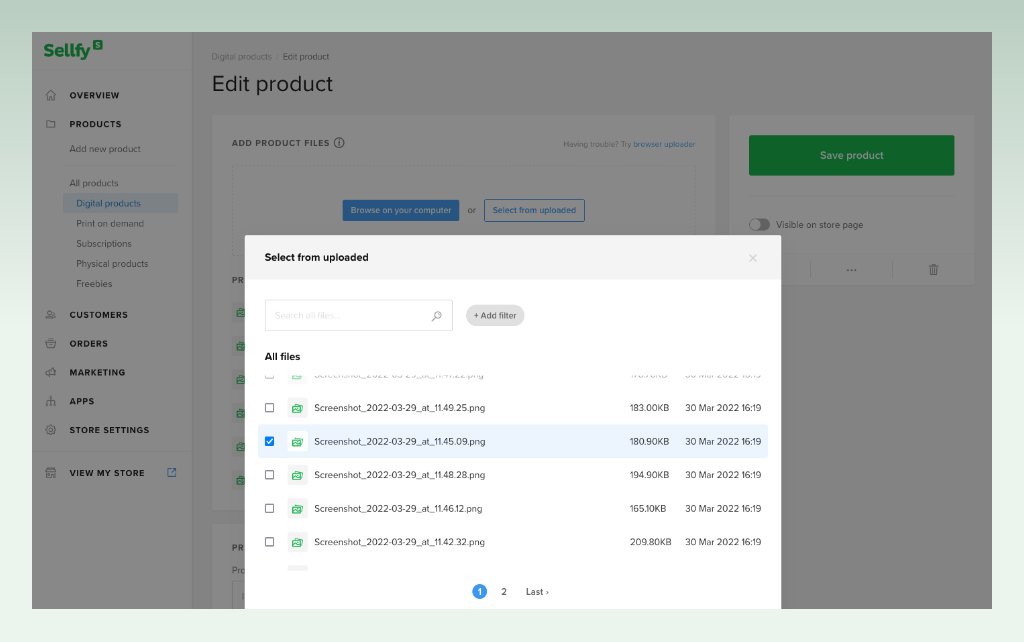
Task: Check the box for Screenshot_2022-03-29_at_11.48.28.png
Action: (x=270, y=475)
